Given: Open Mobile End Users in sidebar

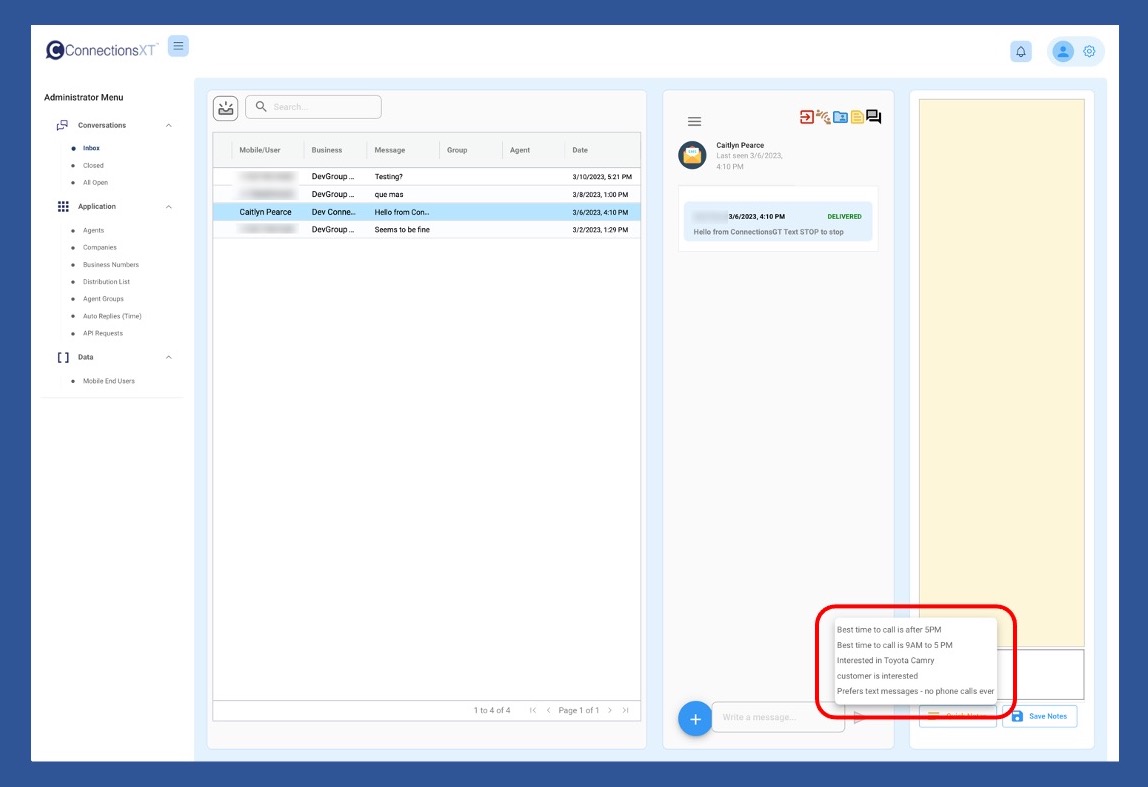Looking at the screenshot, I should pyautogui.click(x=108, y=381).
